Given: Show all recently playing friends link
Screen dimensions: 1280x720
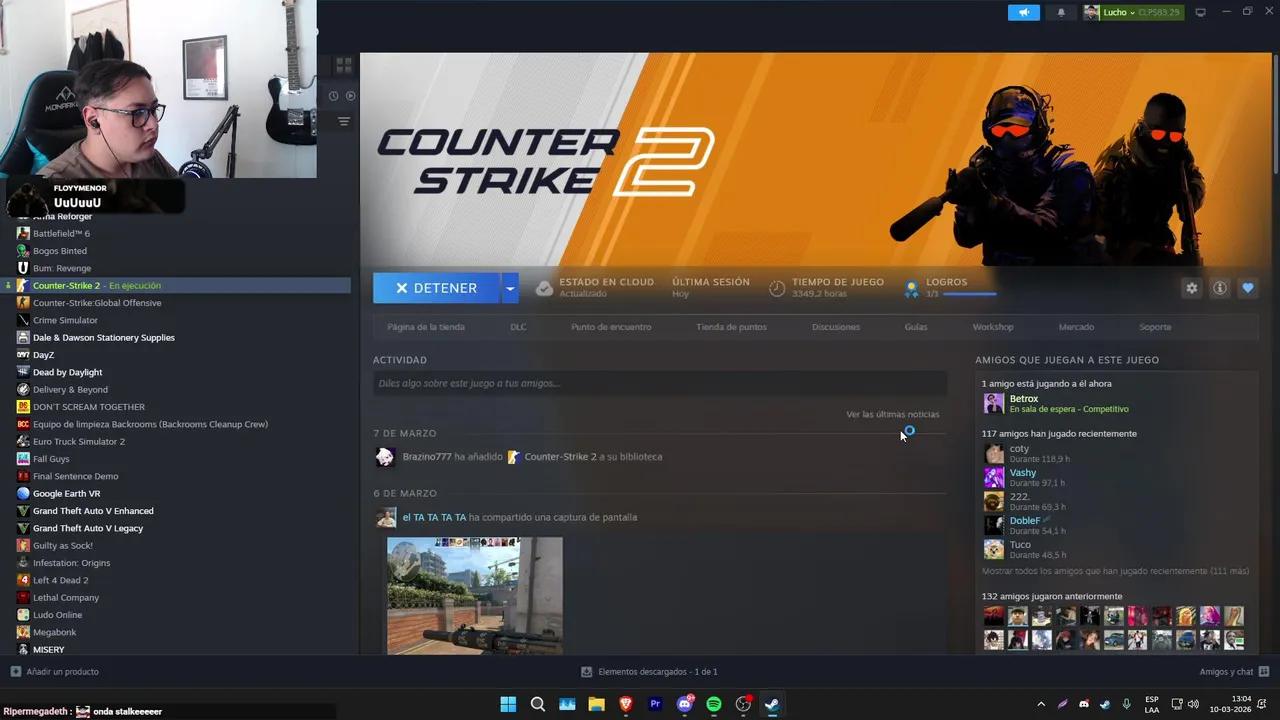Looking at the screenshot, I should pyautogui.click(x=1115, y=571).
